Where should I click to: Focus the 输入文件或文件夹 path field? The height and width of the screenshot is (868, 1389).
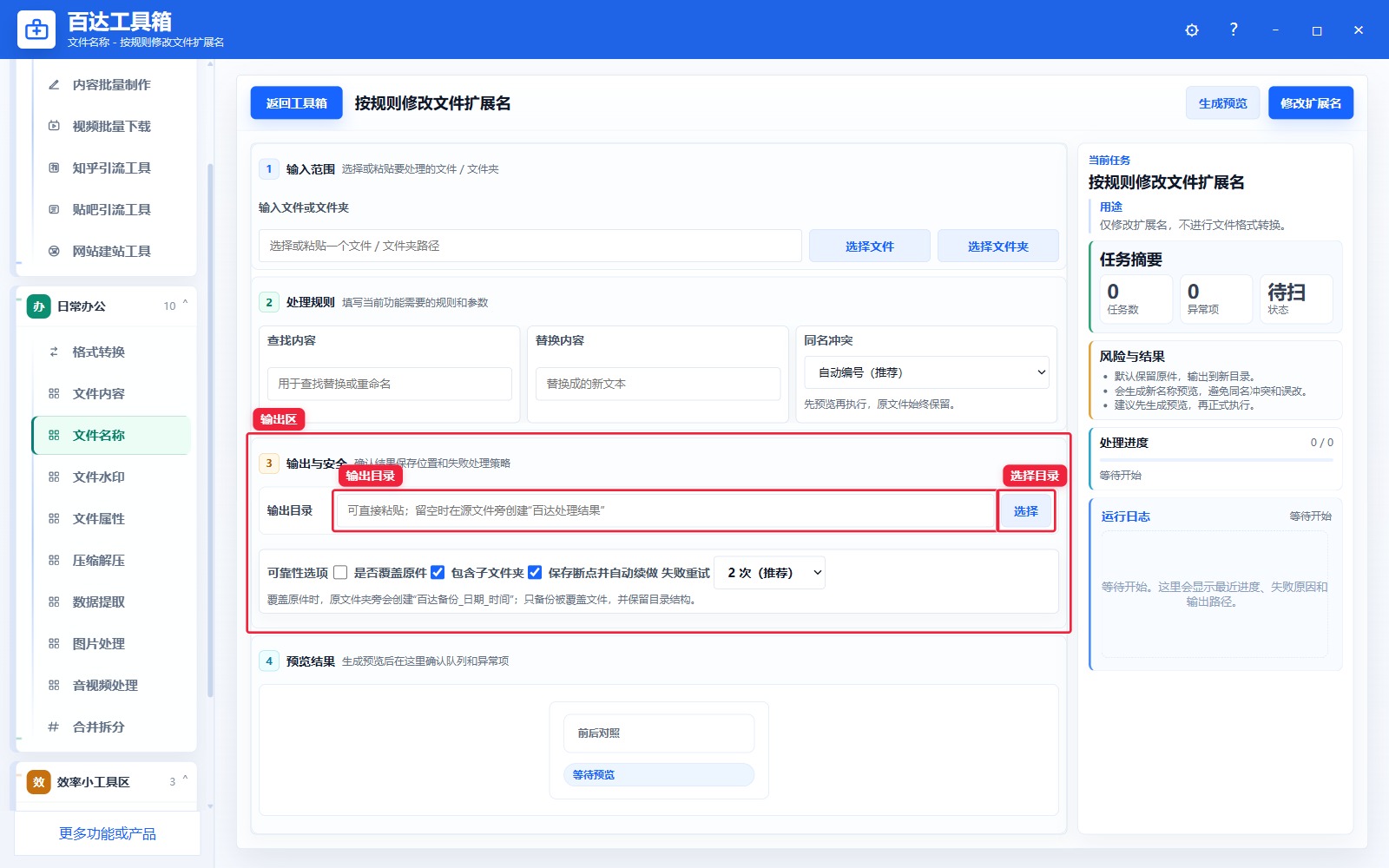(530, 247)
